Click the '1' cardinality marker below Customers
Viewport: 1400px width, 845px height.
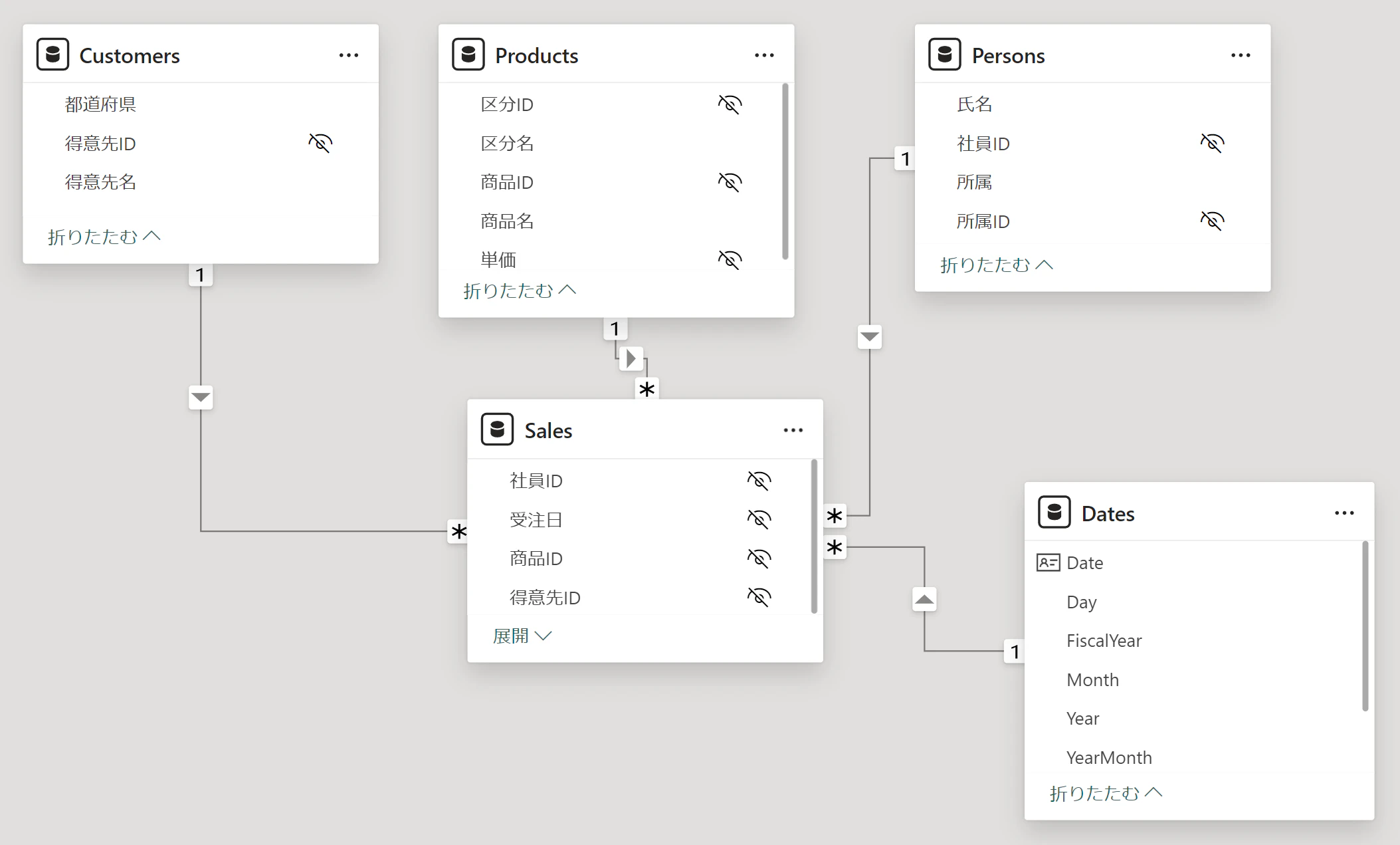(201, 275)
